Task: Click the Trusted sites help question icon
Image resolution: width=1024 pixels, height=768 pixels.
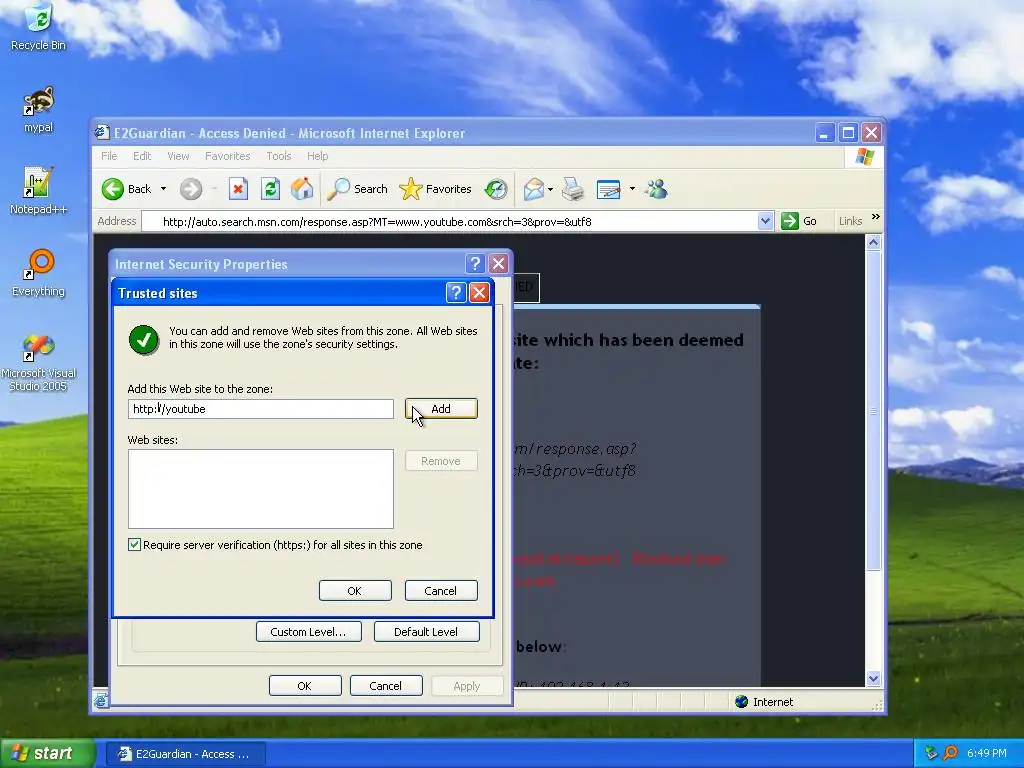Action: pyautogui.click(x=456, y=293)
